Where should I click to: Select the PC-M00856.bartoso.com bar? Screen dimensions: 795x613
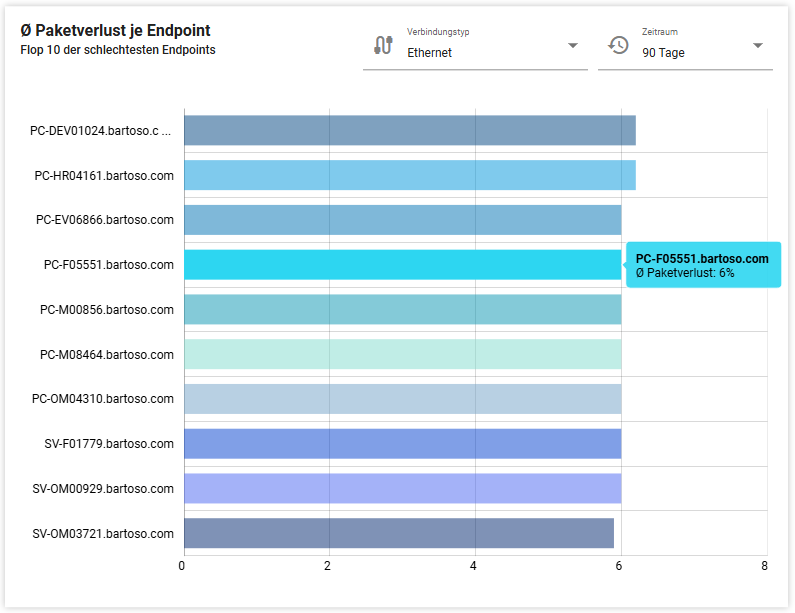(x=402, y=309)
